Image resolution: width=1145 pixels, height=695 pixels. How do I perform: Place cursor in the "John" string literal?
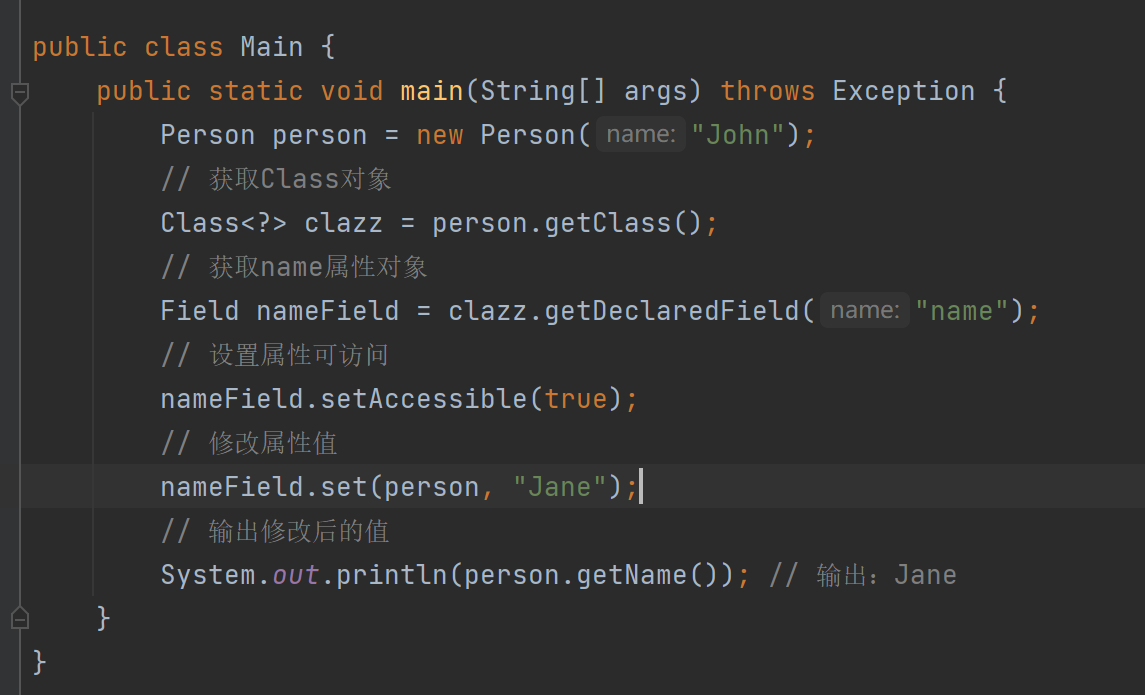coord(738,135)
